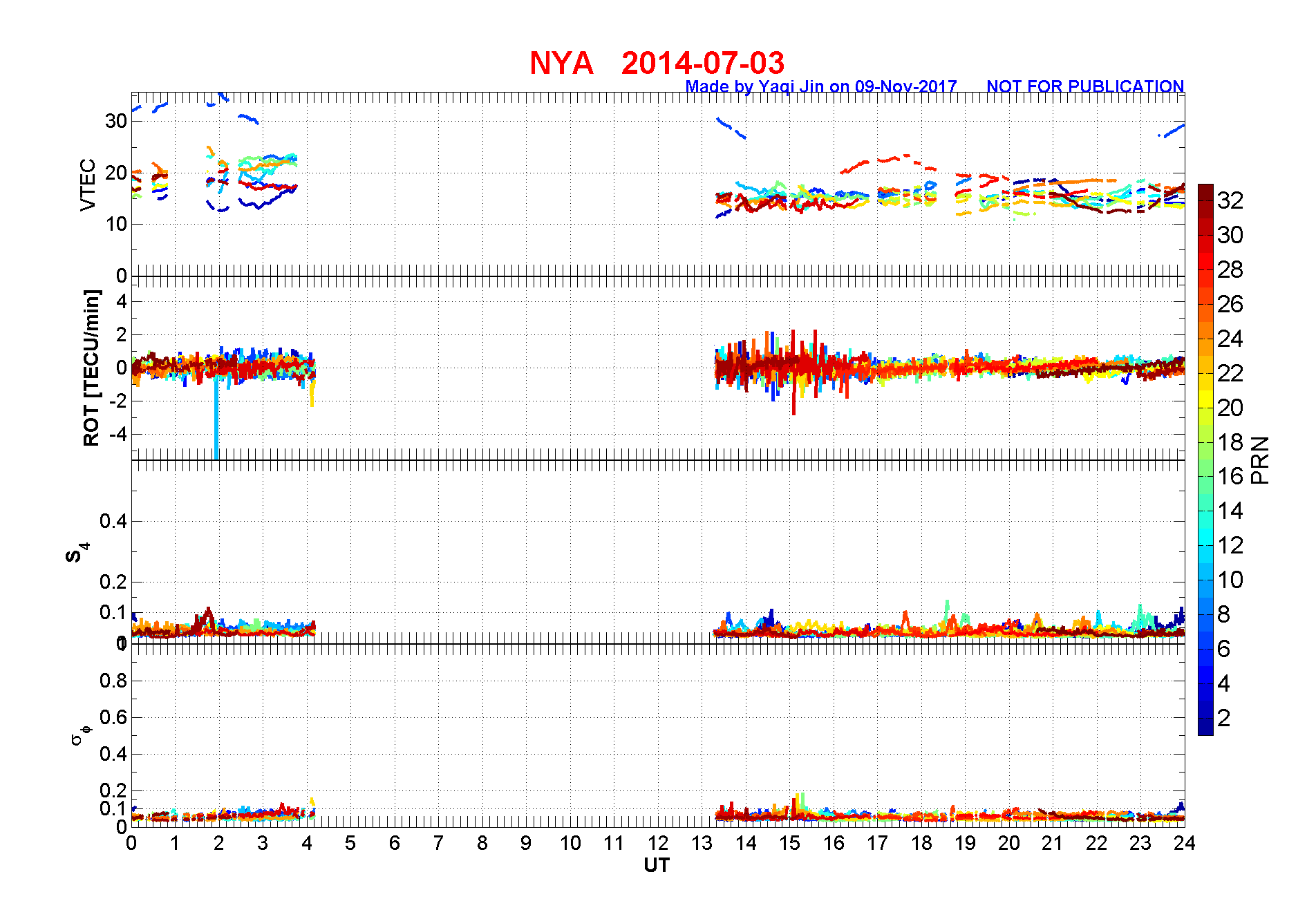Select the VTEC axis tick label 20
The height and width of the screenshot is (919, 1316).
click(116, 173)
